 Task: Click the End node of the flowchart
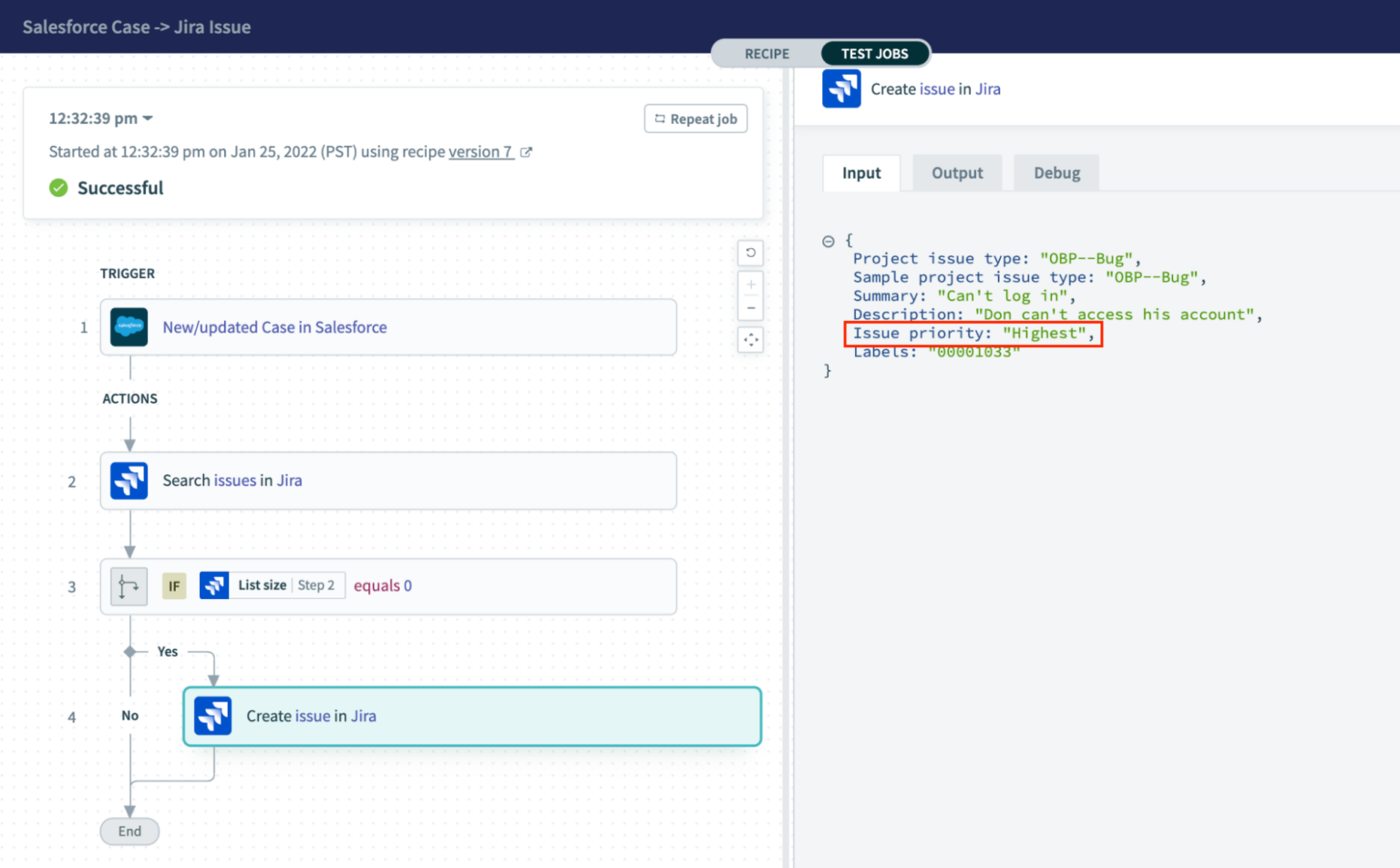(x=129, y=831)
